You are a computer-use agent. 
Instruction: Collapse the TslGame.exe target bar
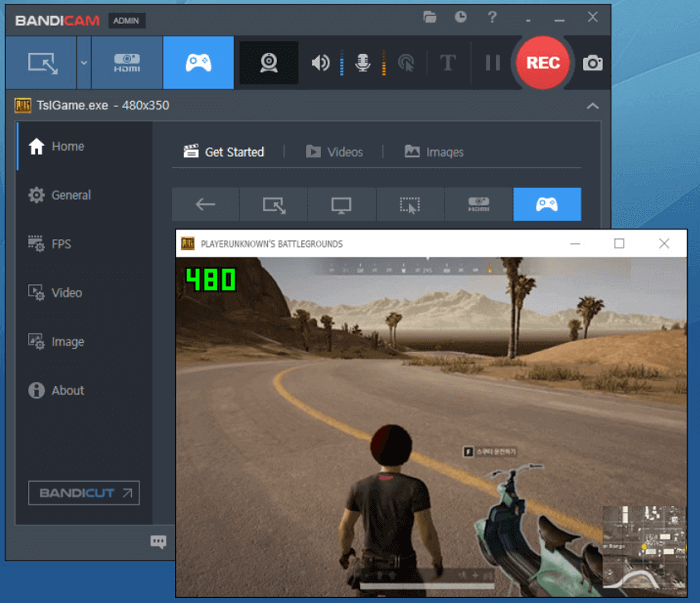click(x=593, y=105)
